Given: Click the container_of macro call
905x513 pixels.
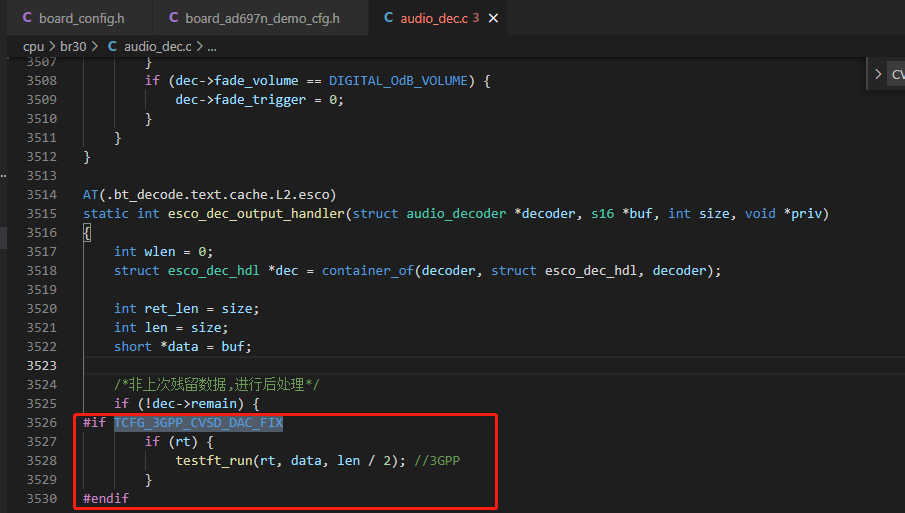Looking at the screenshot, I should 368,271.
